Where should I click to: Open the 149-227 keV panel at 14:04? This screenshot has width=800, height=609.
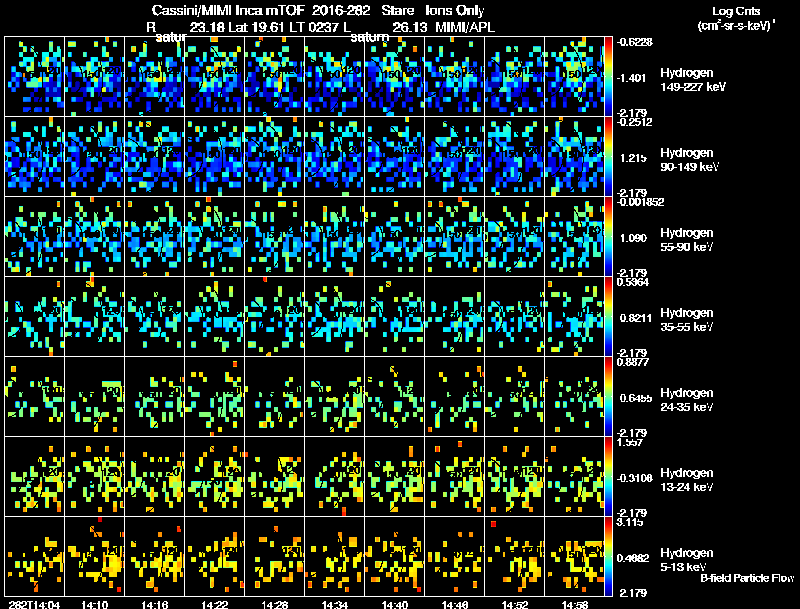tap(34, 77)
